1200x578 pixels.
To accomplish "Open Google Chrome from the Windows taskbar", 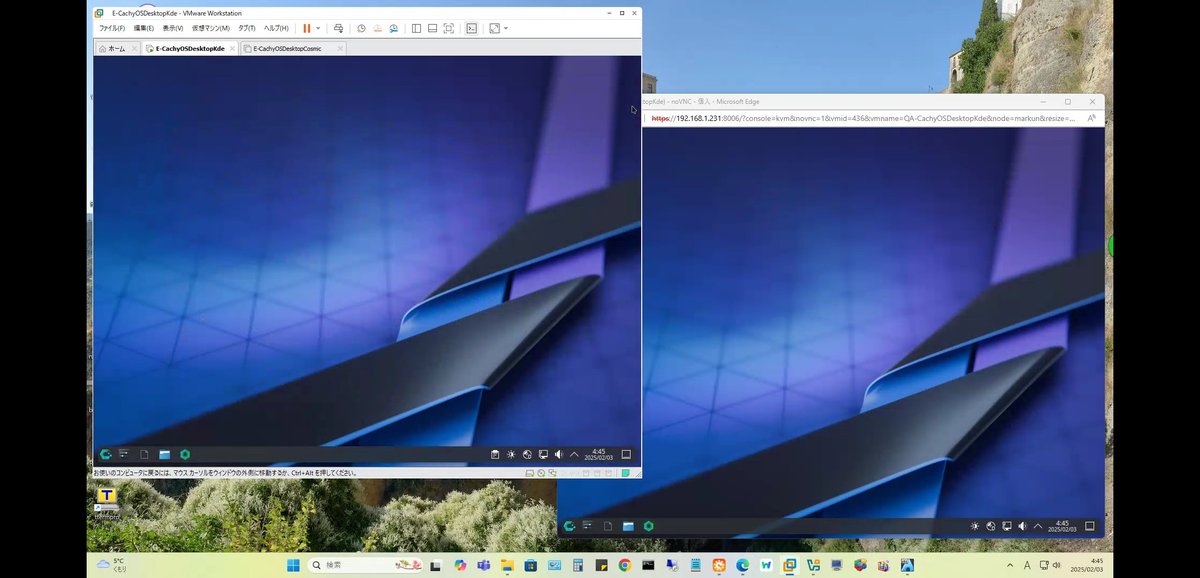I will click(x=624, y=565).
